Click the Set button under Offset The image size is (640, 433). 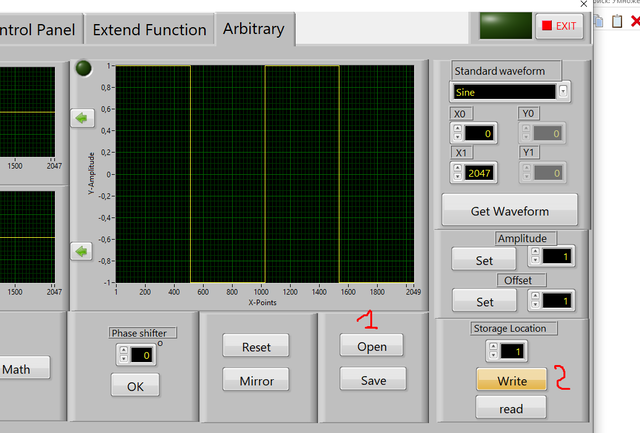pos(484,301)
